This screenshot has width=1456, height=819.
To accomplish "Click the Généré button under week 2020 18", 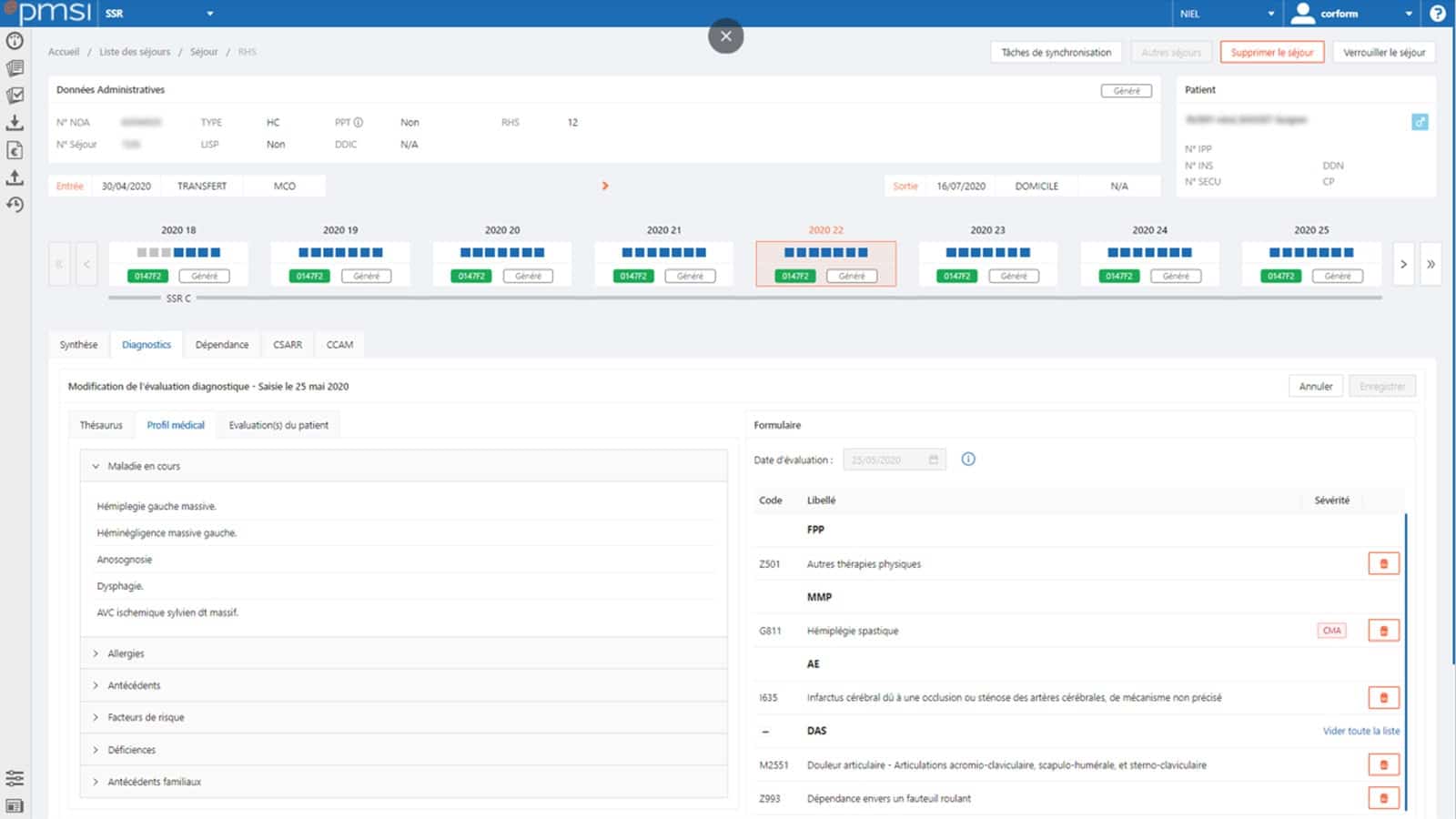I will (x=205, y=276).
